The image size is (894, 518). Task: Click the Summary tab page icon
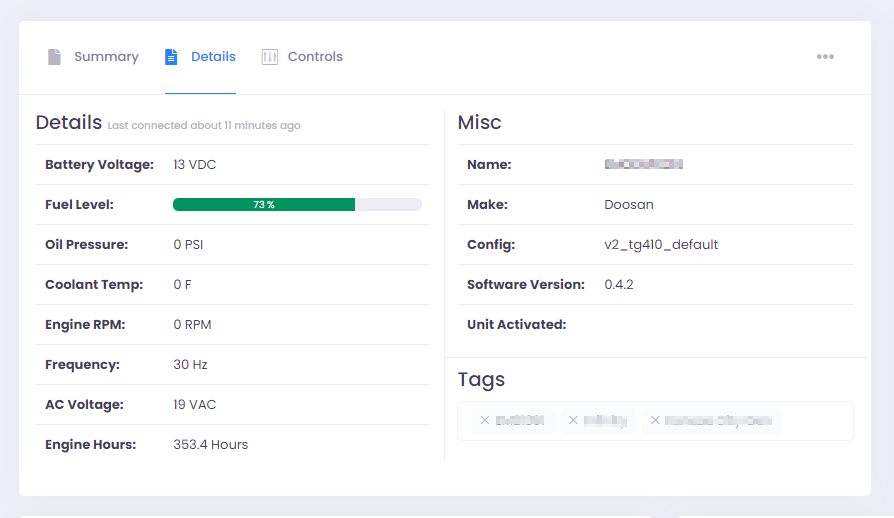[54, 57]
